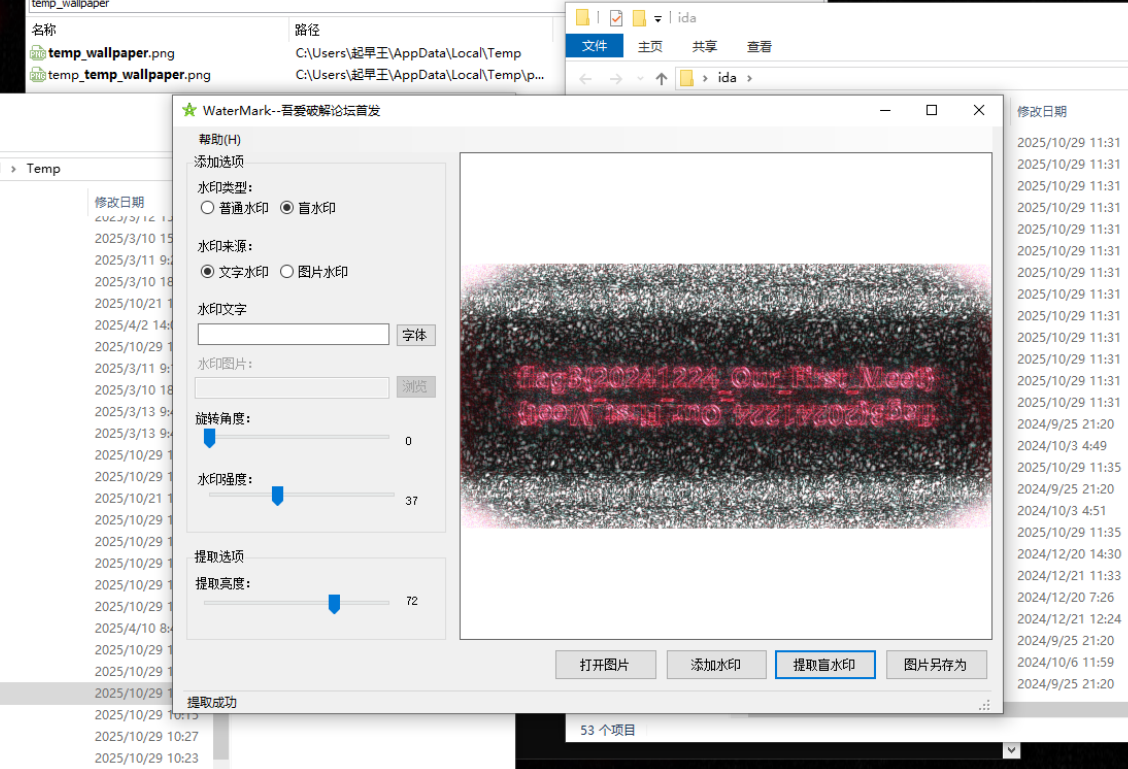Click PNG icon of temp_wallpaper.png result

click(x=37, y=53)
